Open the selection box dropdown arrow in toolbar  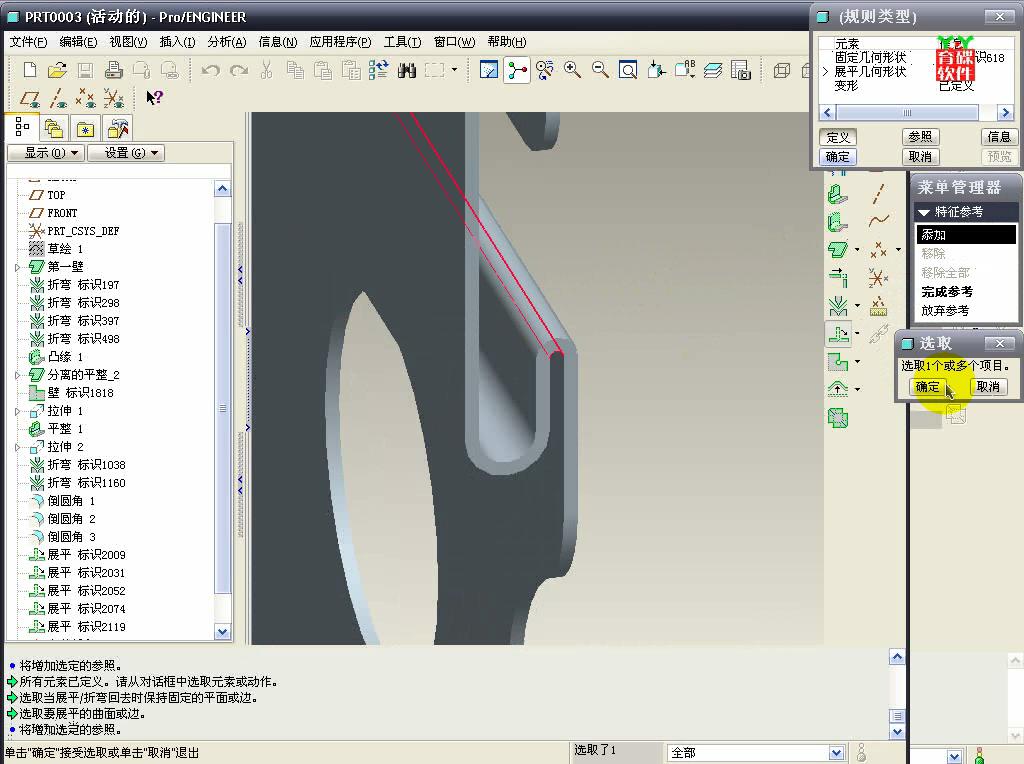click(455, 70)
